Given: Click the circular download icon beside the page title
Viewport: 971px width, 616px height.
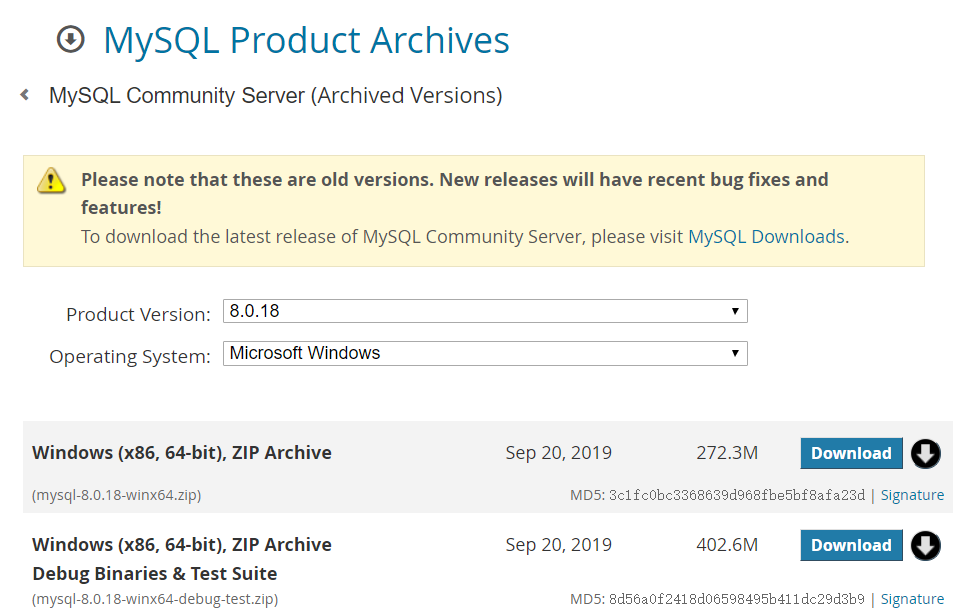Looking at the screenshot, I should coord(71,39).
